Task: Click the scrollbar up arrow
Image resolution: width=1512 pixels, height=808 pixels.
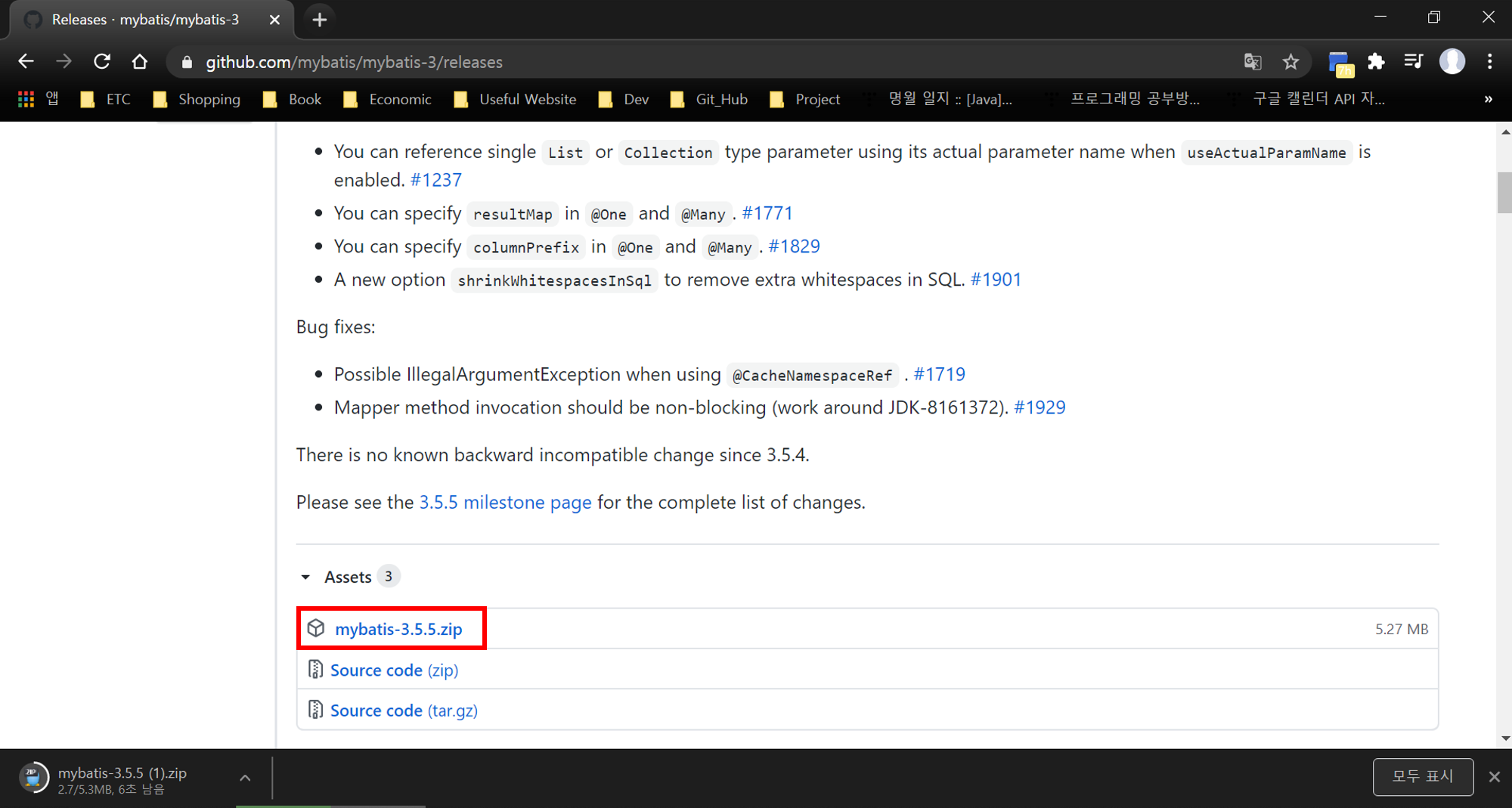Action: pos(1504,132)
